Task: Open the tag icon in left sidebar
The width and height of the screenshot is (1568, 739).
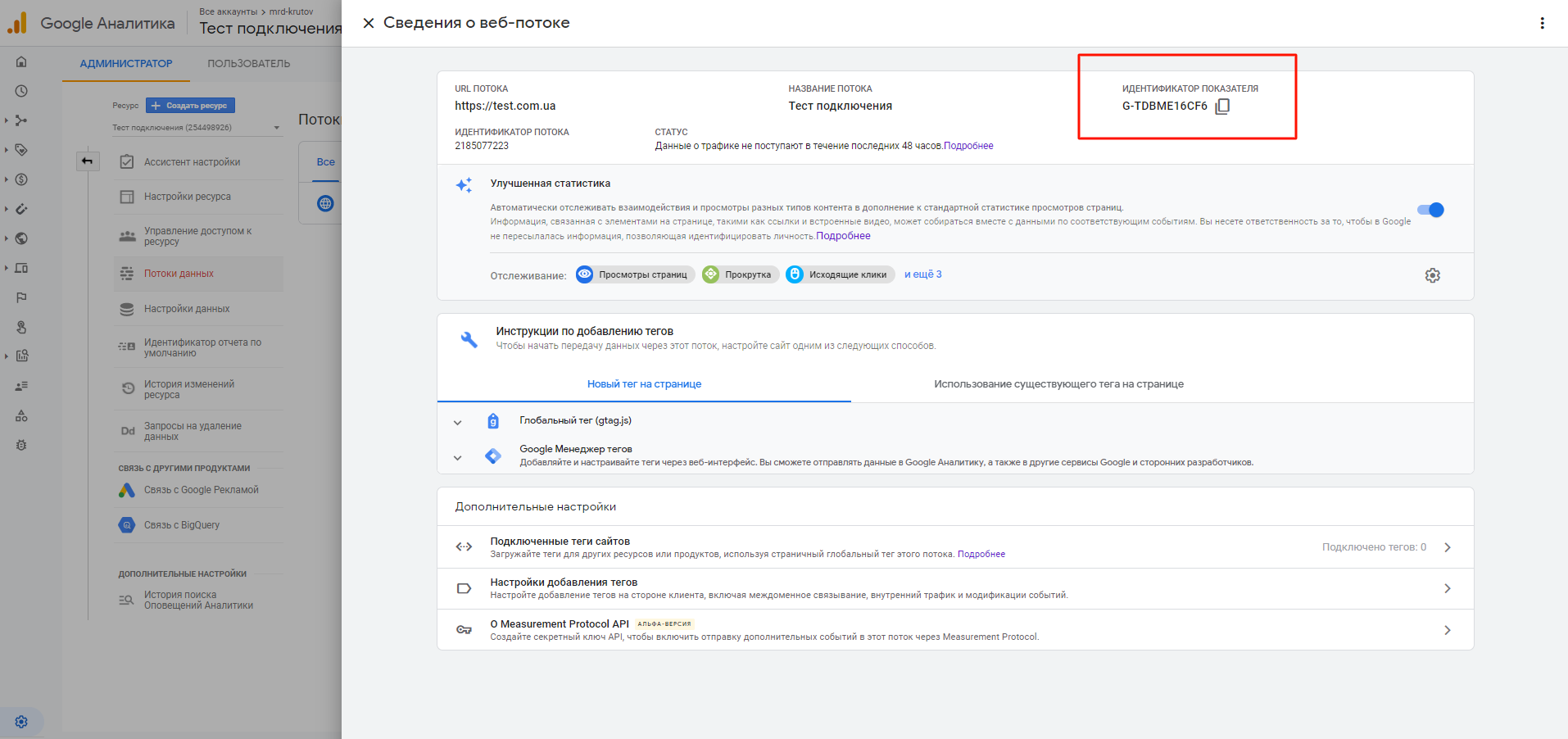Action: [21, 150]
